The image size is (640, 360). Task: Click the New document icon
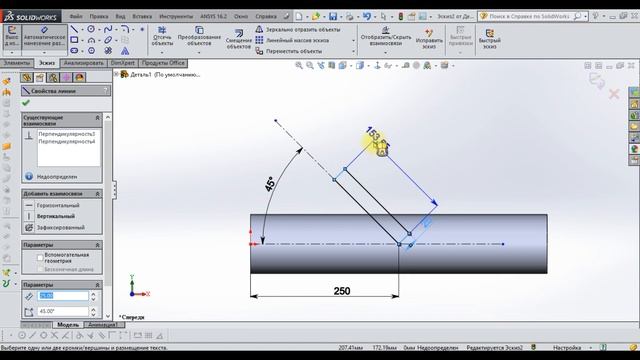point(299,16)
